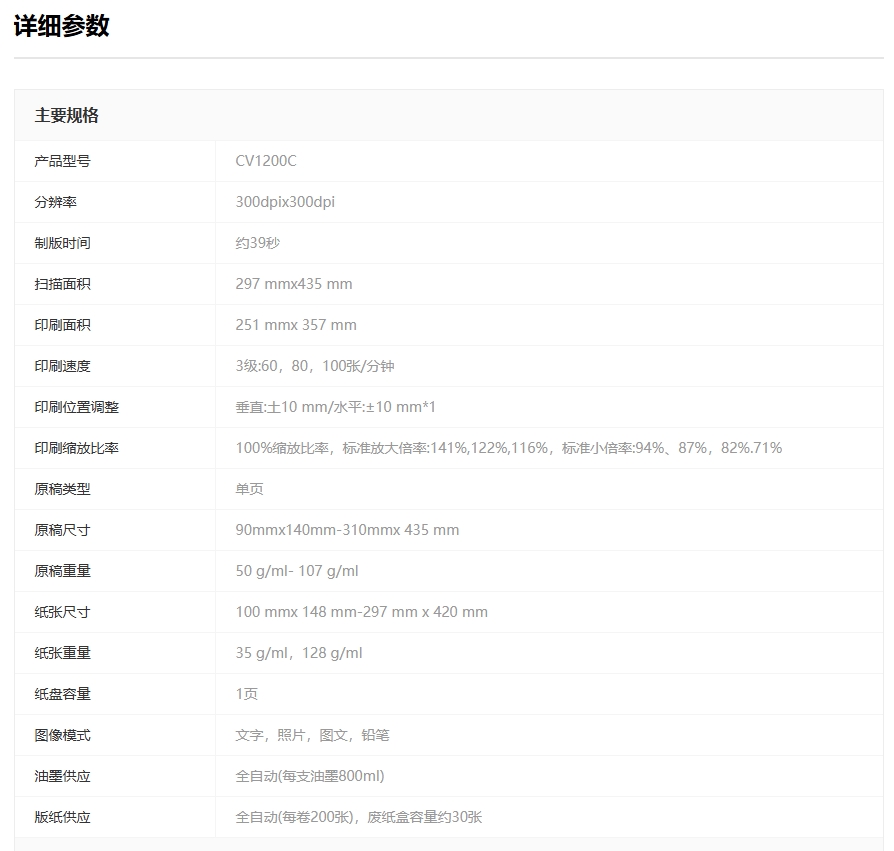Select the 单页 value

(249, 490)
